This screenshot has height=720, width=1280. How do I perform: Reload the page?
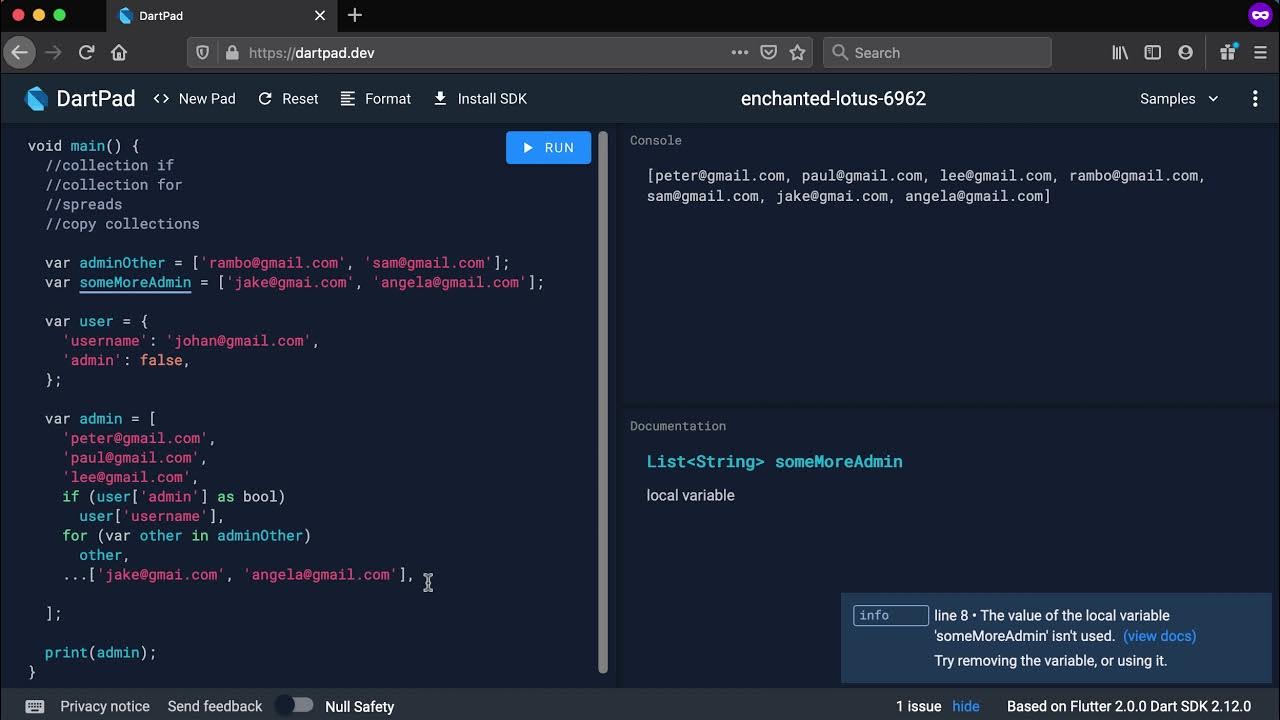pyautogui.click(x=86, y=52)
